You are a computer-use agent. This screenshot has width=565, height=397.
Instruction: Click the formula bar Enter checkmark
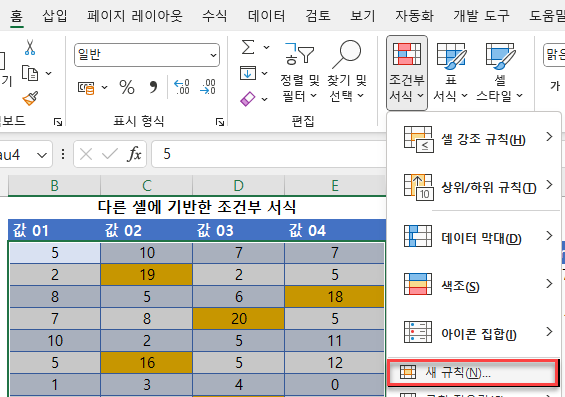110,154
